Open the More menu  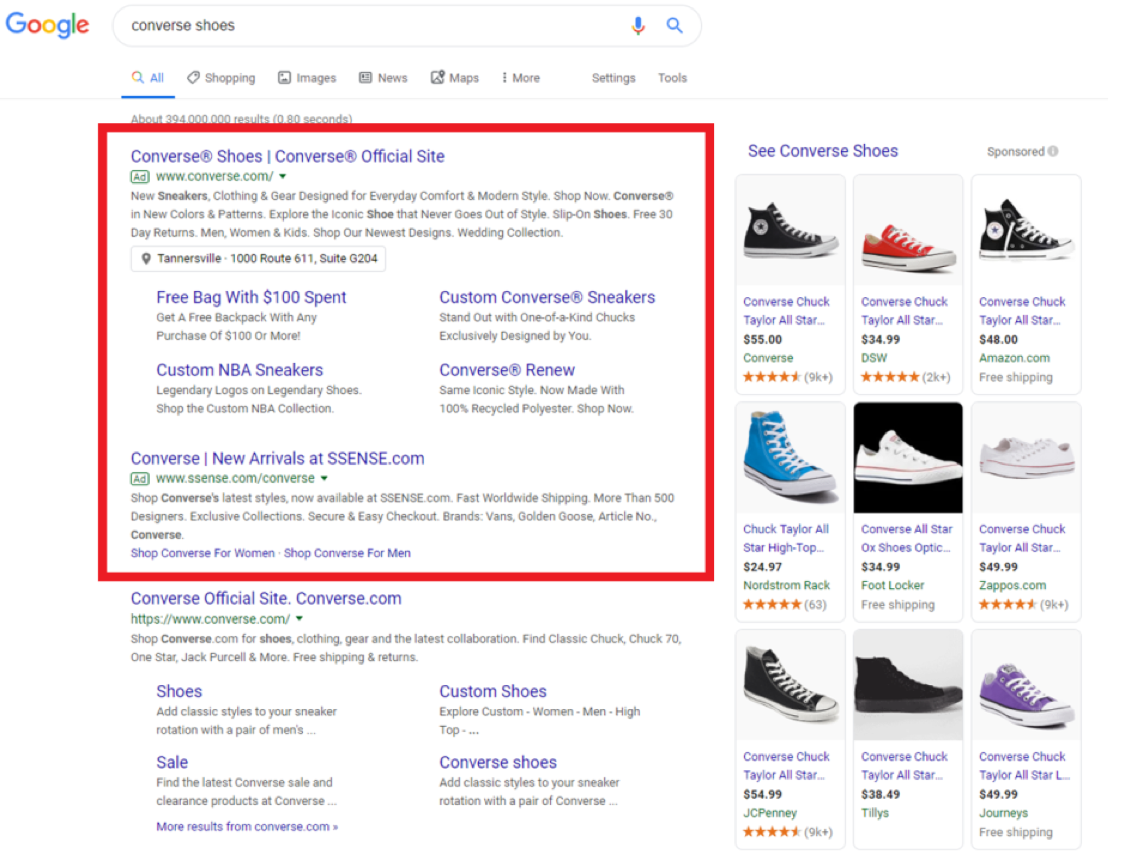click(521, 78)
